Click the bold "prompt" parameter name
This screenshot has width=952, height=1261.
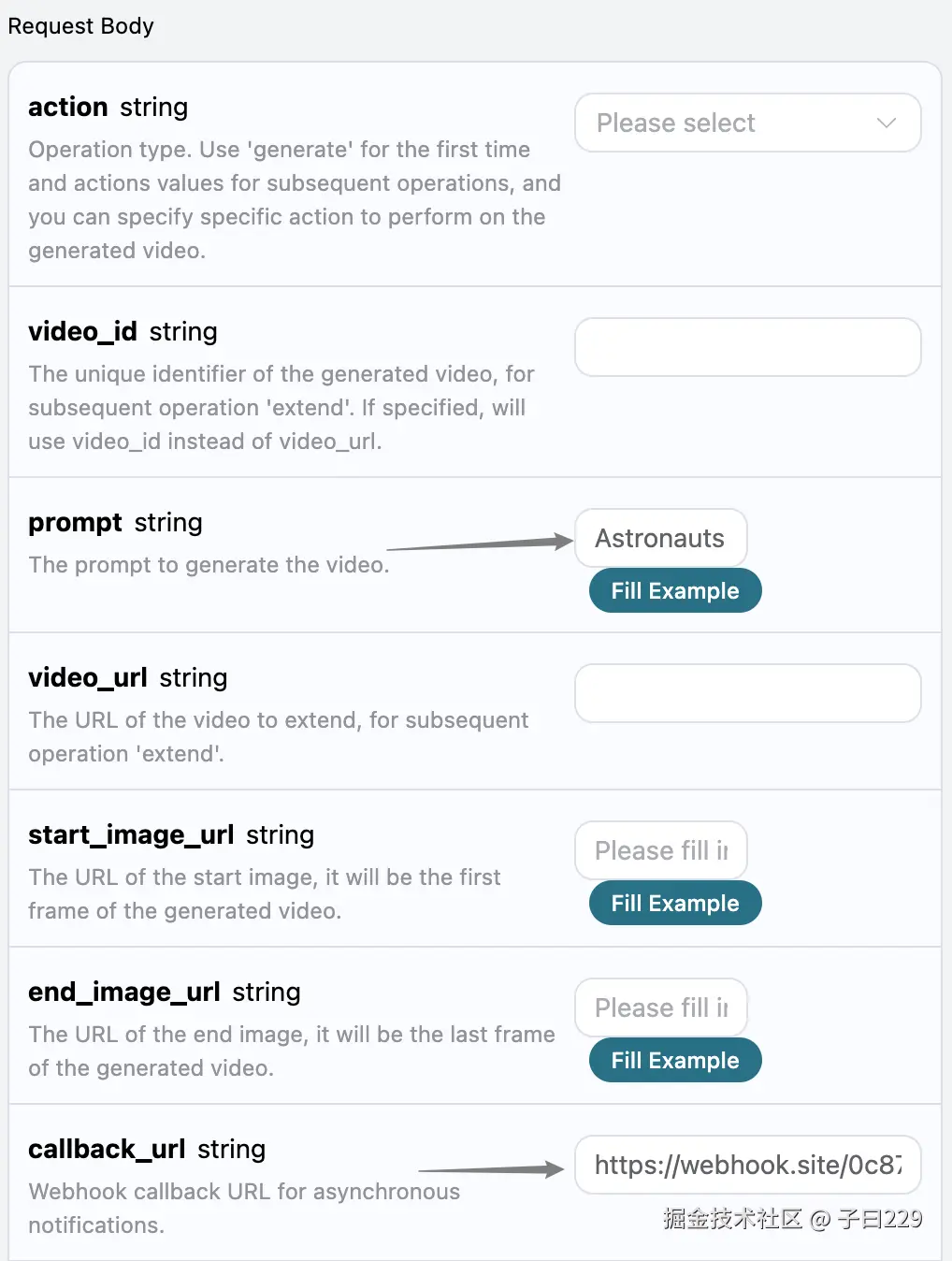click(75, 522)
